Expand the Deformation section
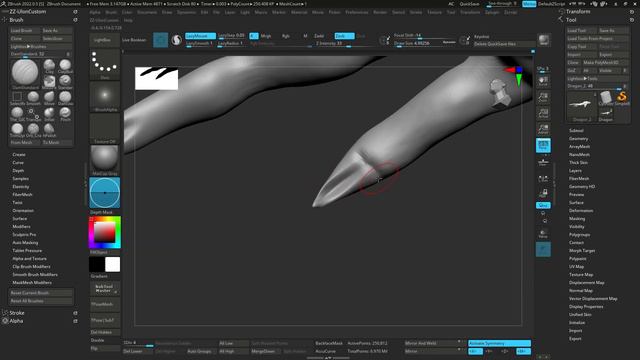 click(x=581, y=211)
